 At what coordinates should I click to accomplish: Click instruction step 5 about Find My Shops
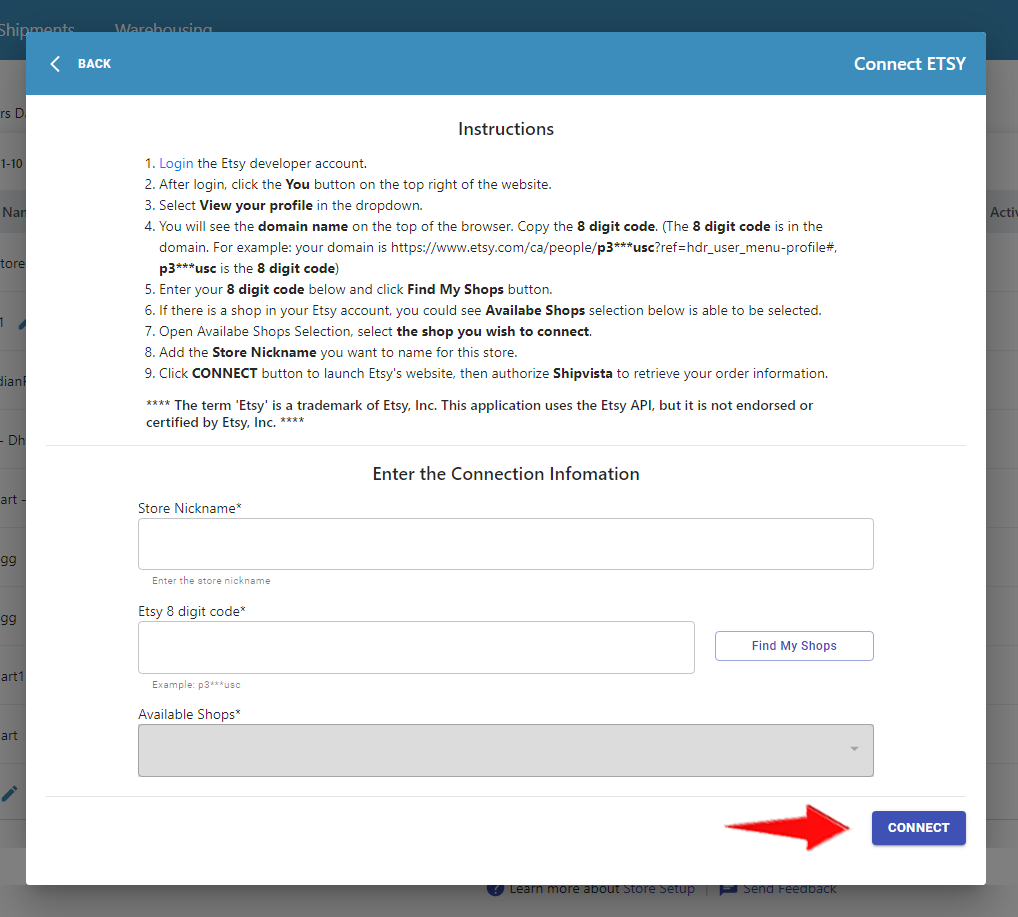[x=348, y=289]
